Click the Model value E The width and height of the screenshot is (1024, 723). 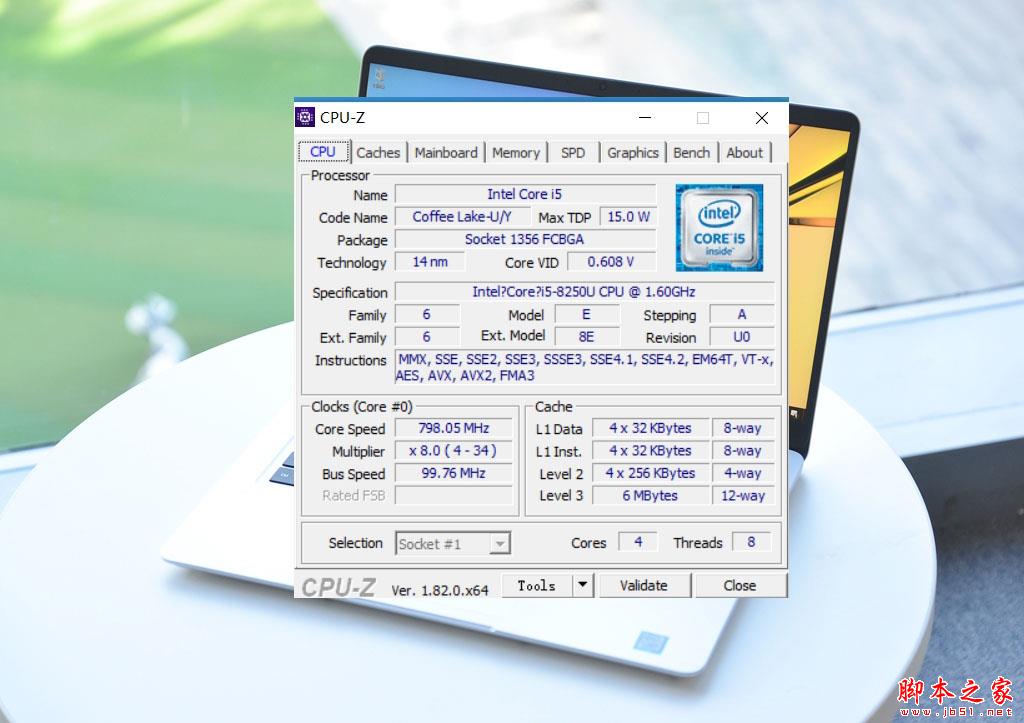586,314
